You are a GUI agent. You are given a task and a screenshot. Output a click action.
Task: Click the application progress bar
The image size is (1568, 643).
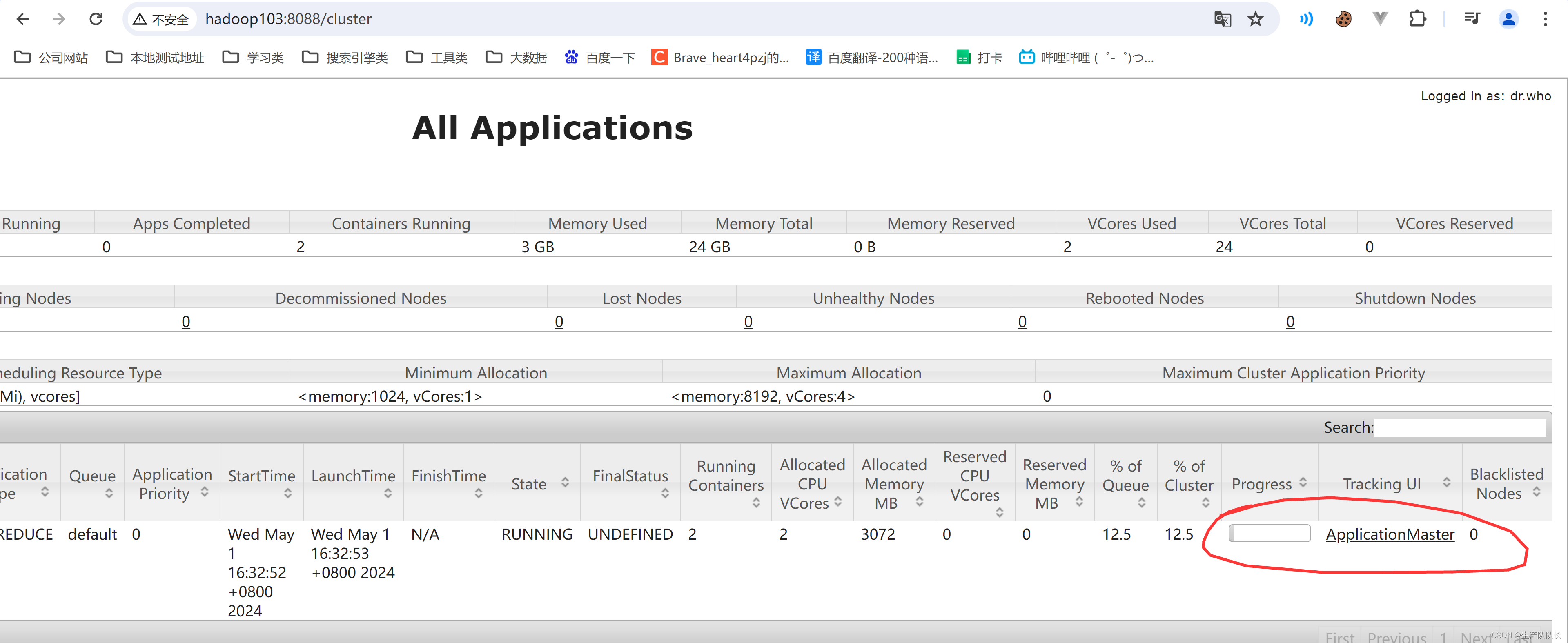(1269, 534)
